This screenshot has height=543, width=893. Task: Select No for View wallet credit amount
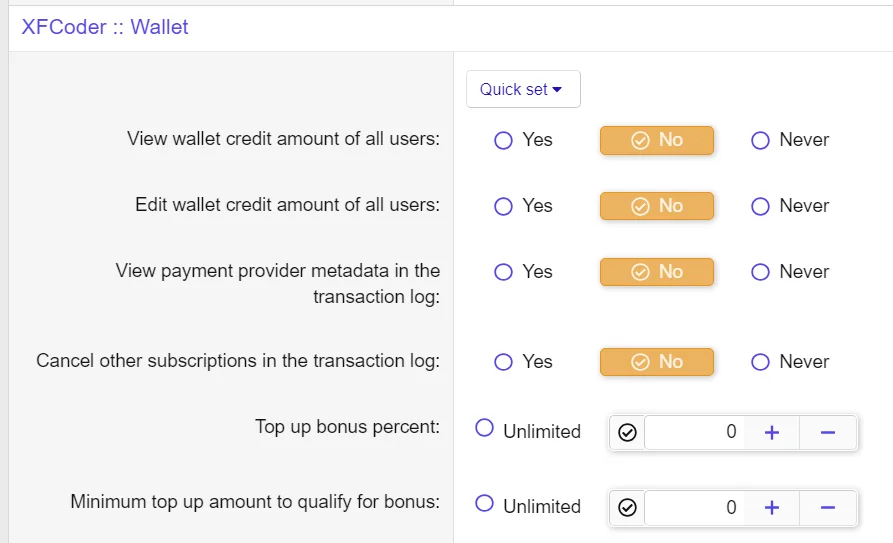[657, 140]
